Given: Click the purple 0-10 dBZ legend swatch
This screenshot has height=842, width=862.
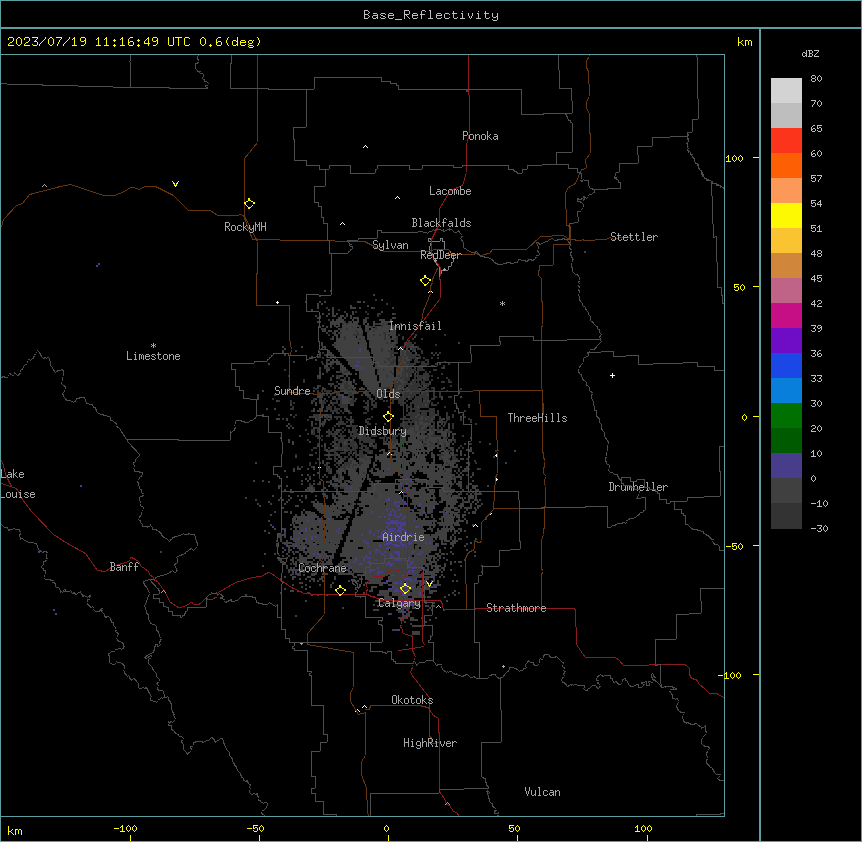Looking at the screenshot, I should 786,466.
